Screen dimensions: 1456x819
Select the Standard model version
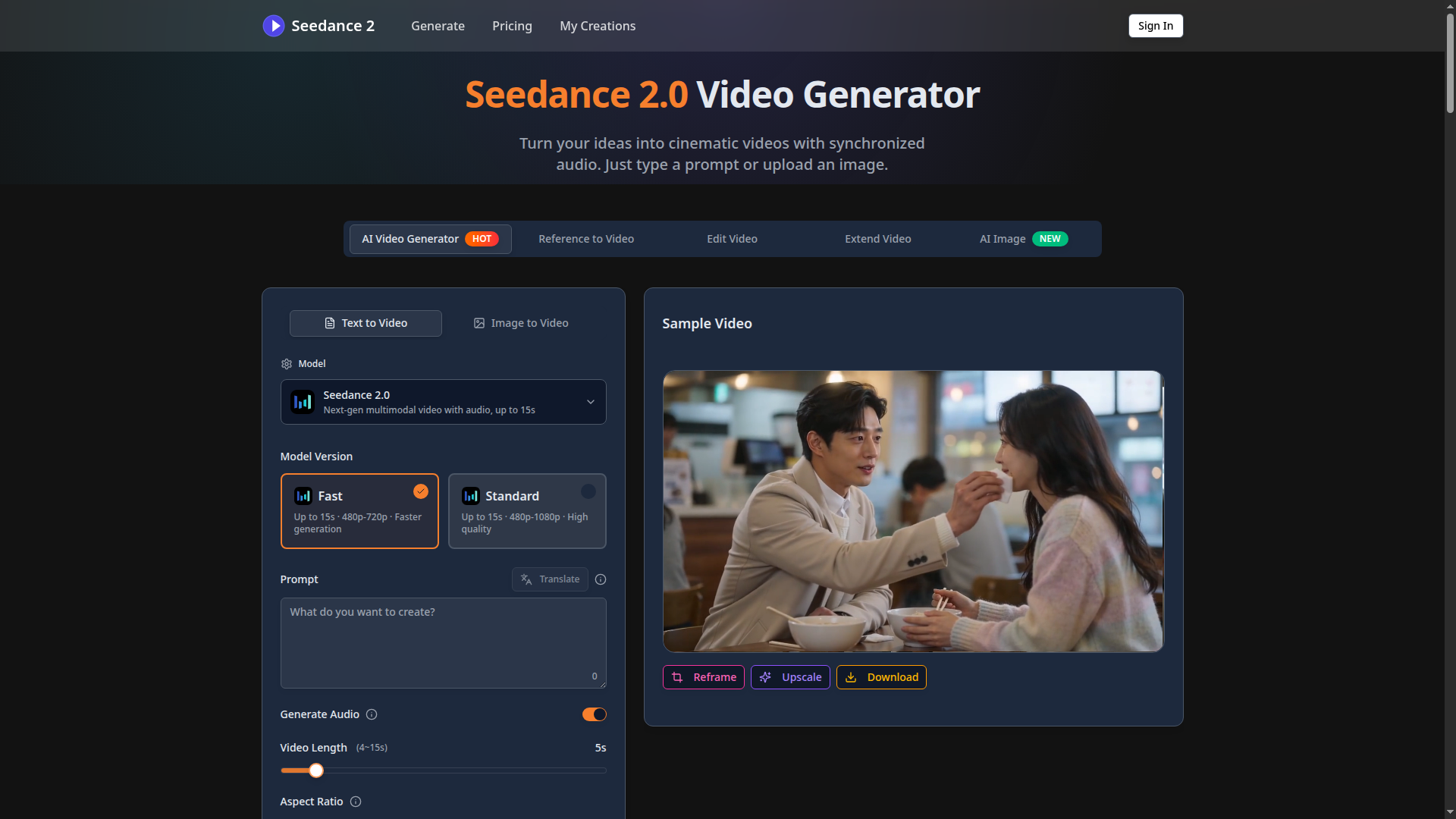click(x=526, y=510)
